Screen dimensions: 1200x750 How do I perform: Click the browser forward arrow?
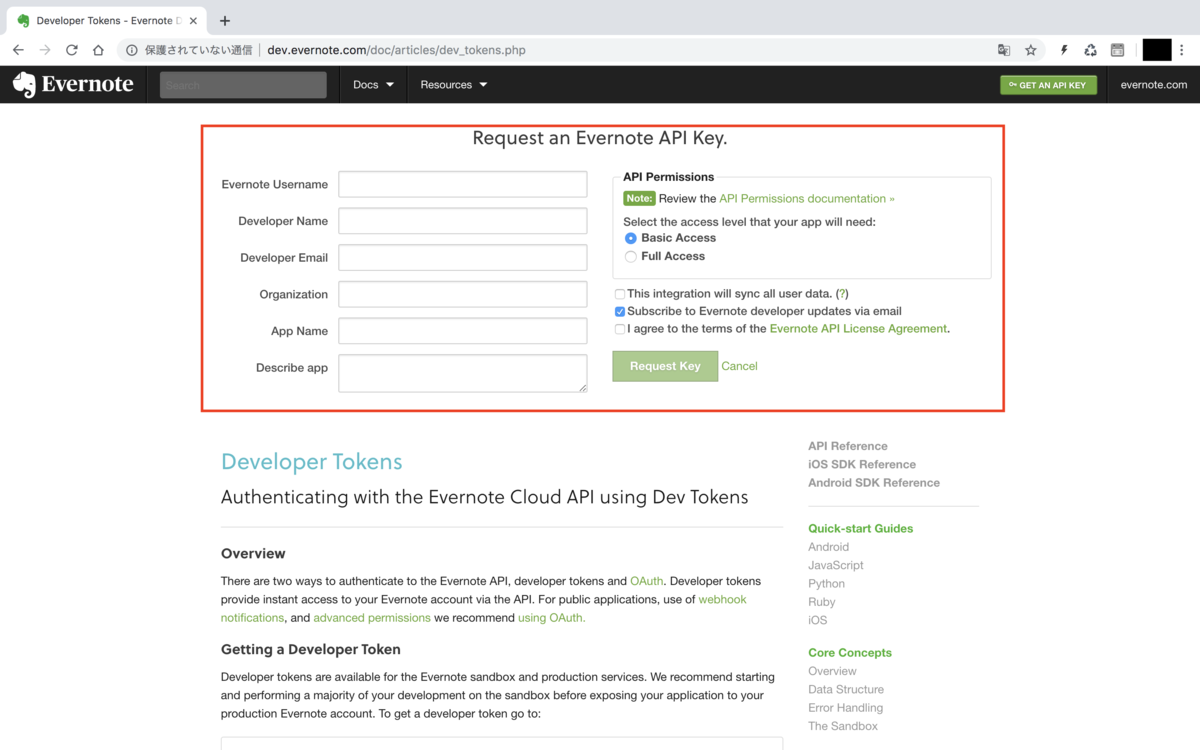(45, 50)
